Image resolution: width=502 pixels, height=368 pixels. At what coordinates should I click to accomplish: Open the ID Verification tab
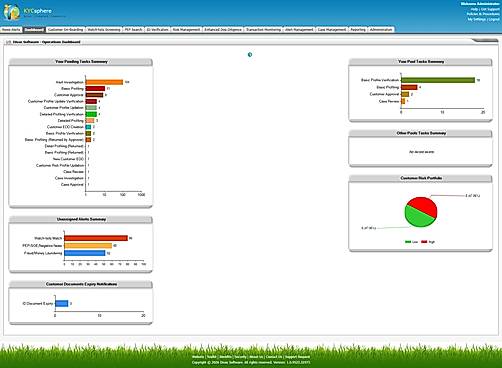(x=157, y=30)
